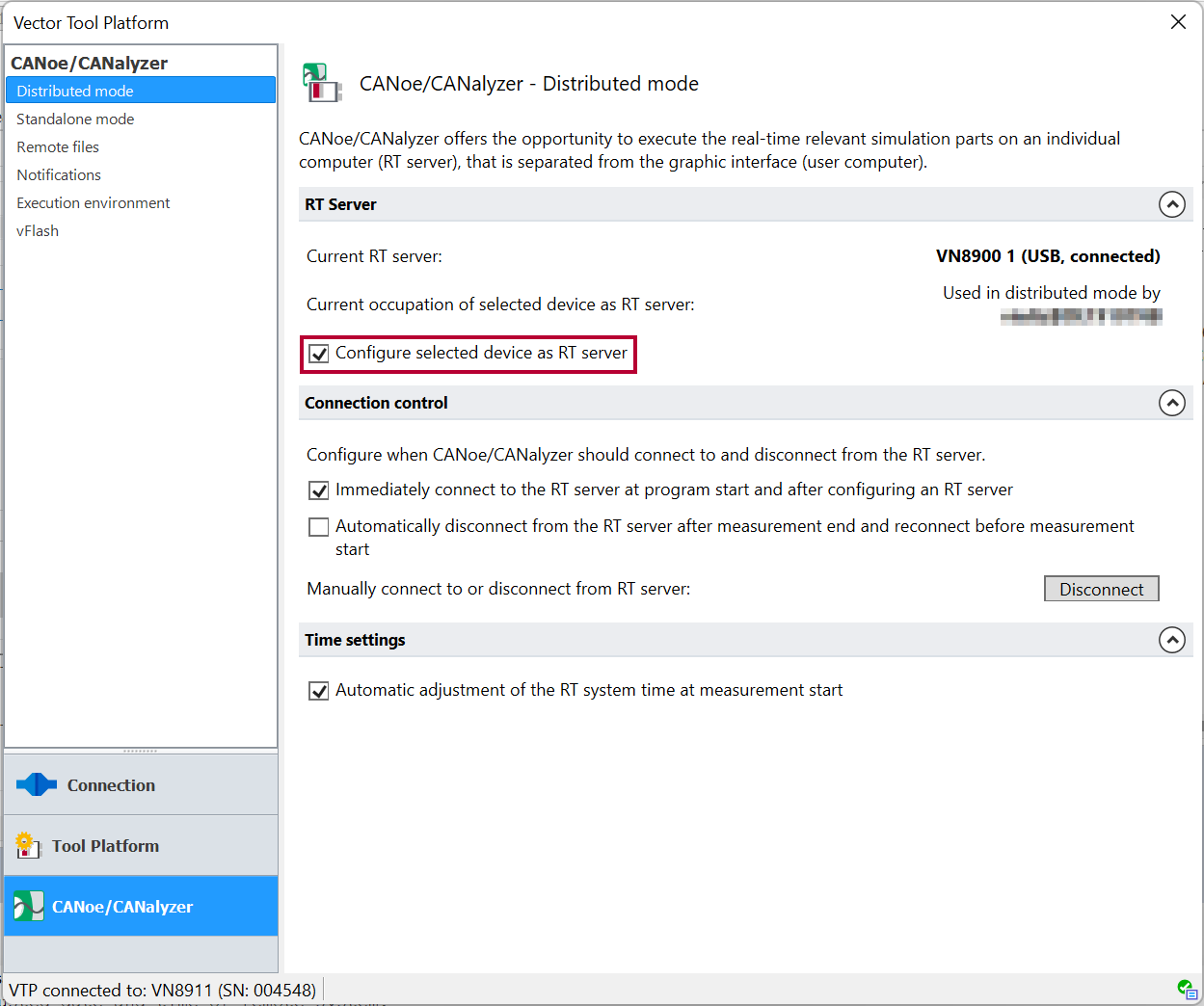Click VN8900 1 (USB, connected) text

point(1048,256)
